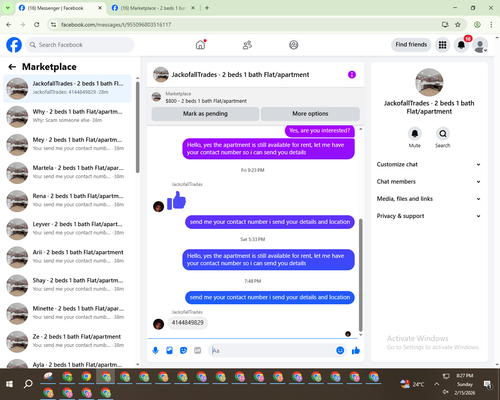The width and height of the screenshot is (500, 400).
Task: Open a new browser tab
Action: tap(207, 8)
